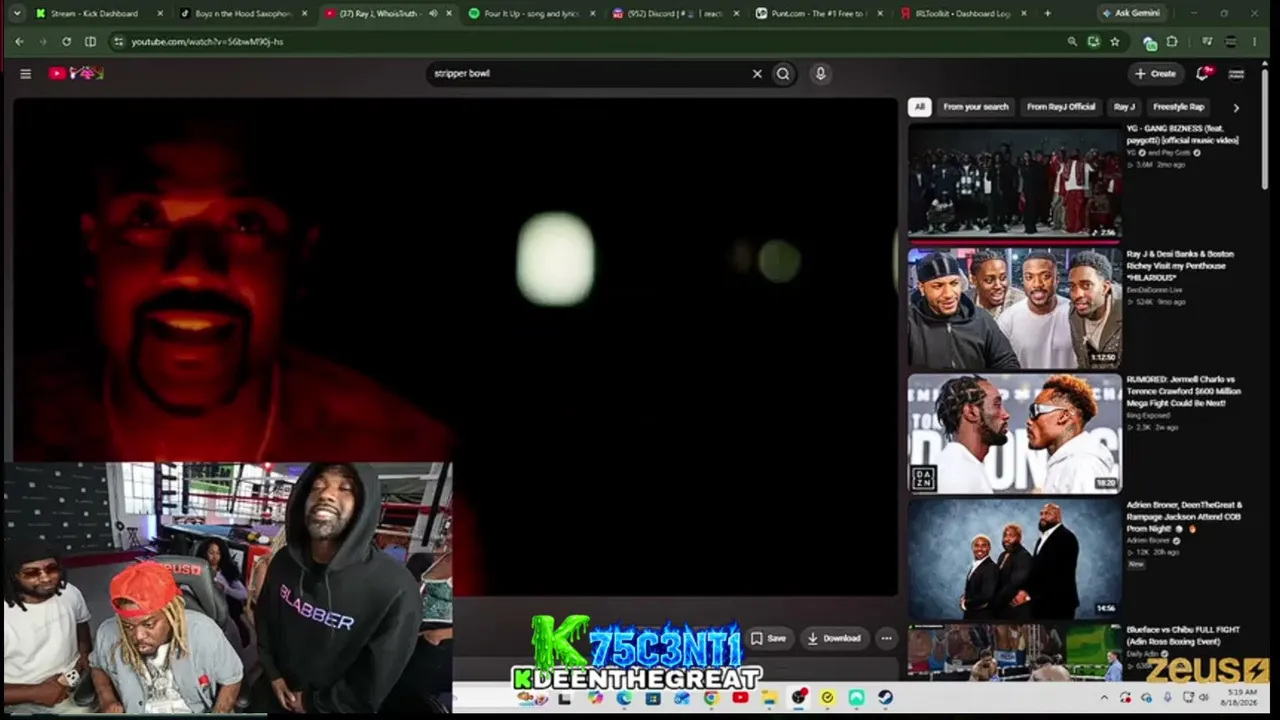
Task: Open the Adrien Broner, DeenTheGreat title link
Action: tap(1184, 516)
